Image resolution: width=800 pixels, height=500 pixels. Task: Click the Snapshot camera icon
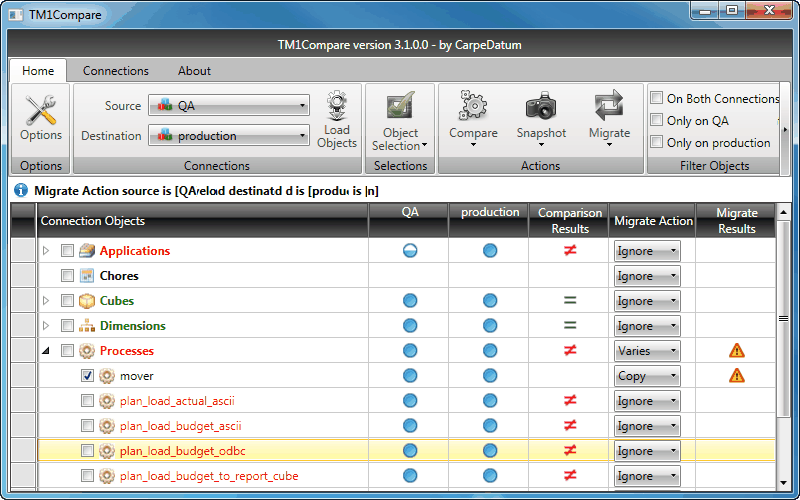tap(541, 106)
